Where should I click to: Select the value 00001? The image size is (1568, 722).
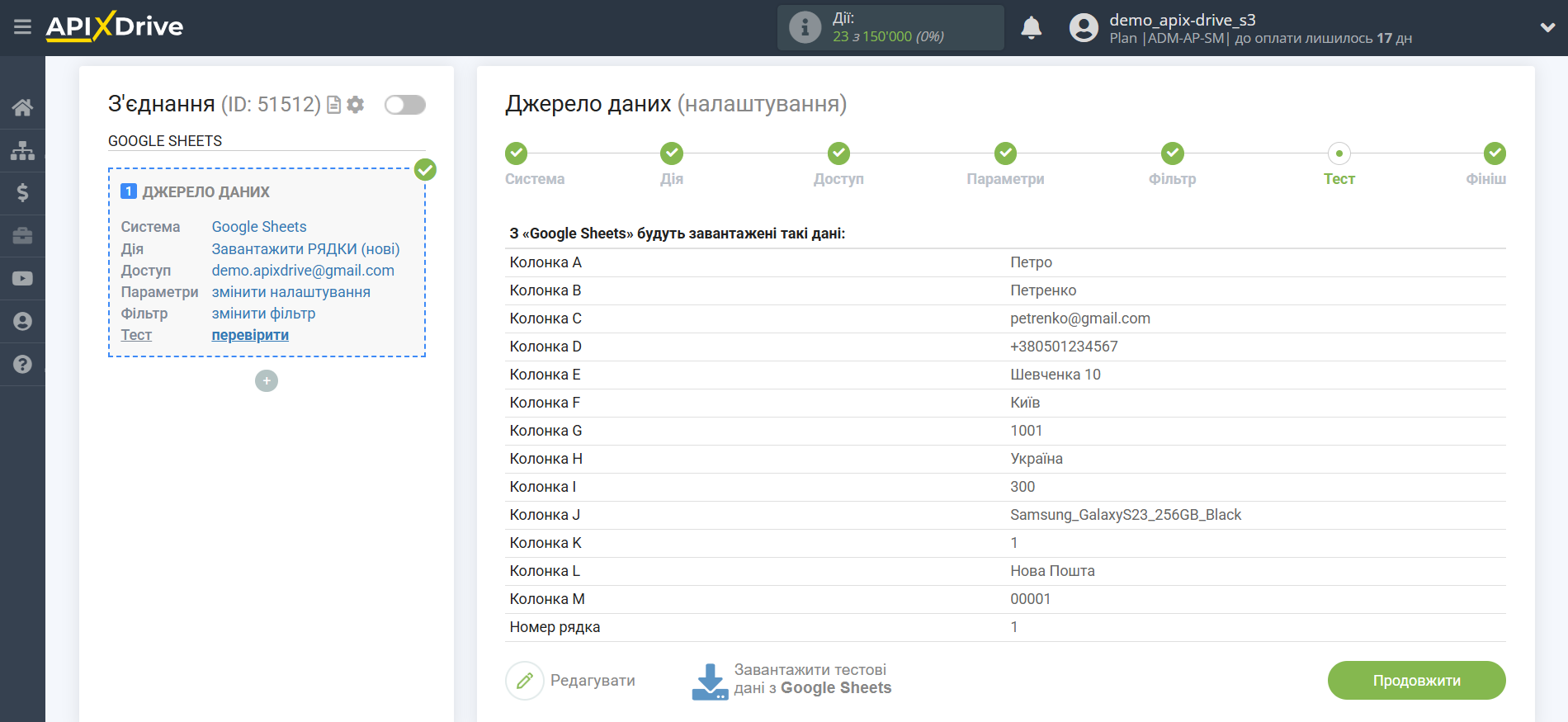tap(1030, 599)
